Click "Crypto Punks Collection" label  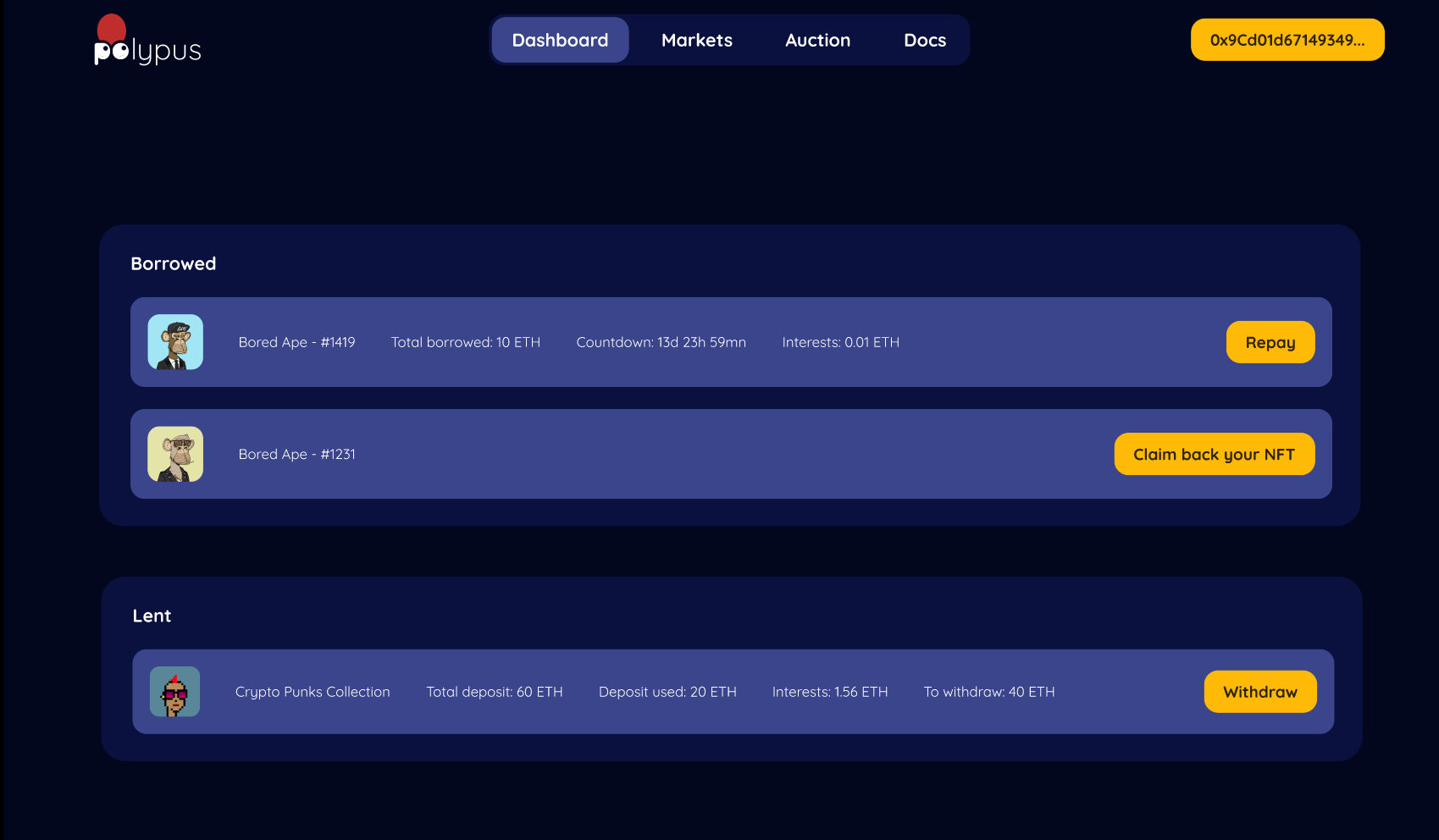313,692
